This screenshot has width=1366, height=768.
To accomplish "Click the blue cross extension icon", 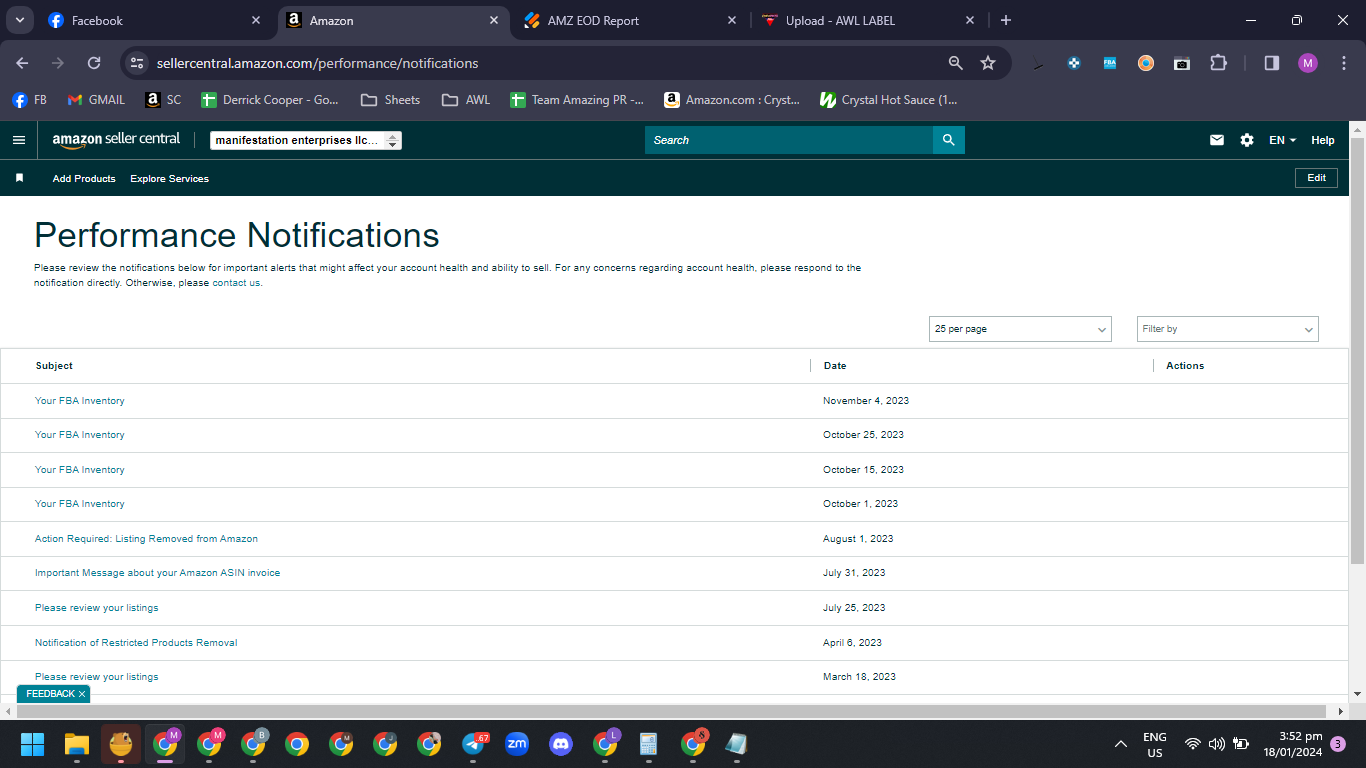I will [x=1074, y=63].
